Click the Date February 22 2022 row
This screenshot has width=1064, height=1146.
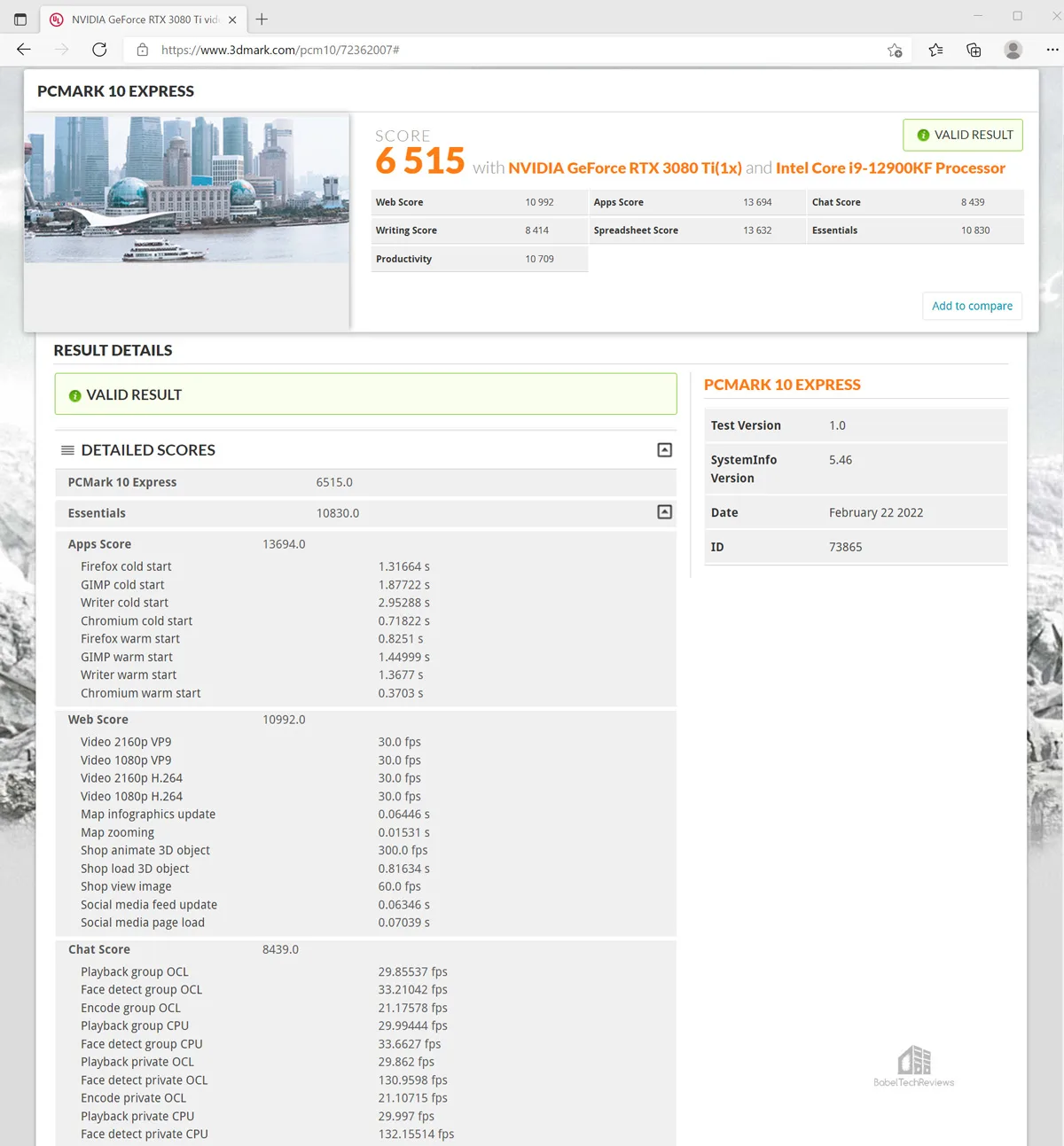click(x=856, y=512)
